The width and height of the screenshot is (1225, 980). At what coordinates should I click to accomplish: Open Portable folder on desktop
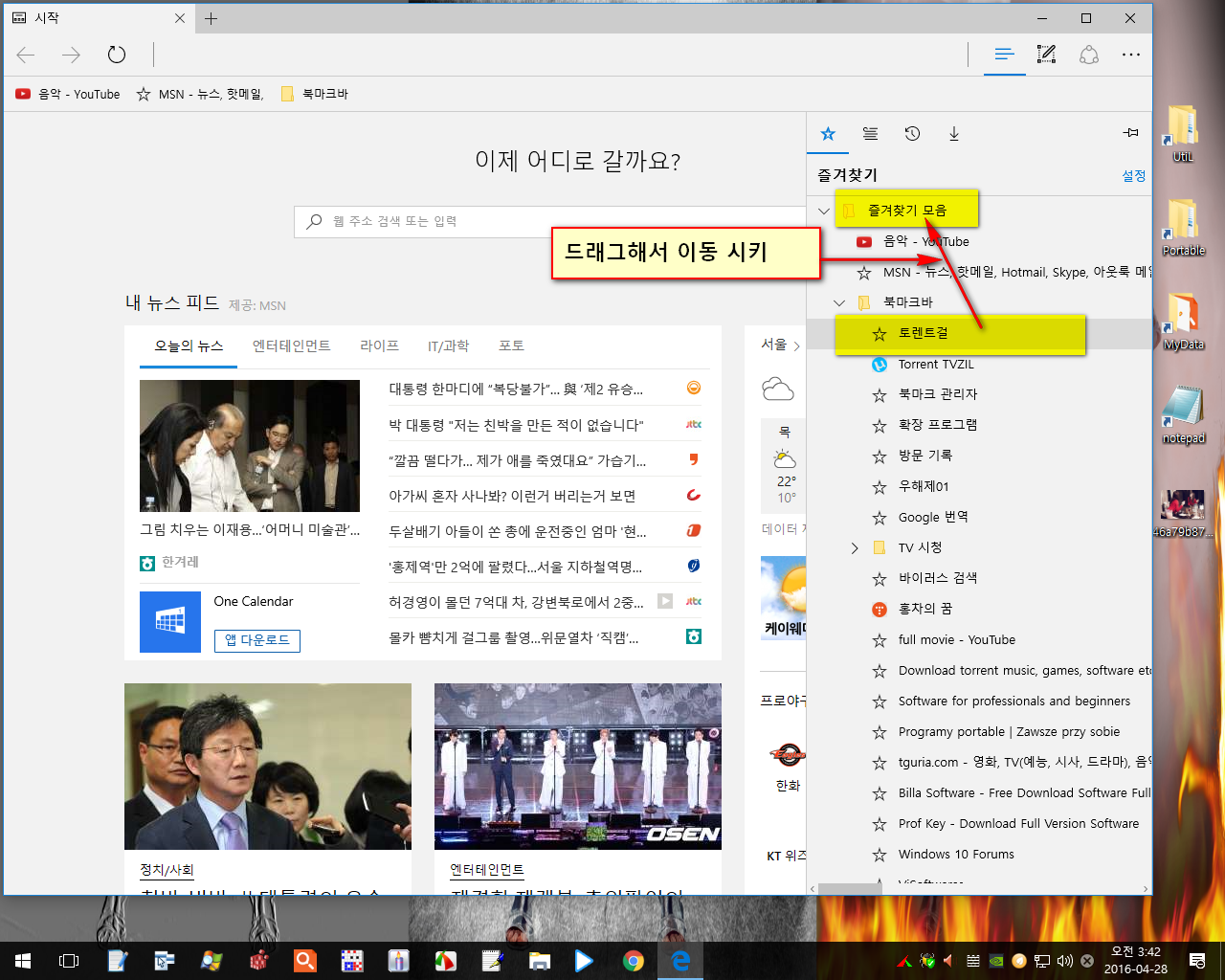click(x=1183, y=228)
